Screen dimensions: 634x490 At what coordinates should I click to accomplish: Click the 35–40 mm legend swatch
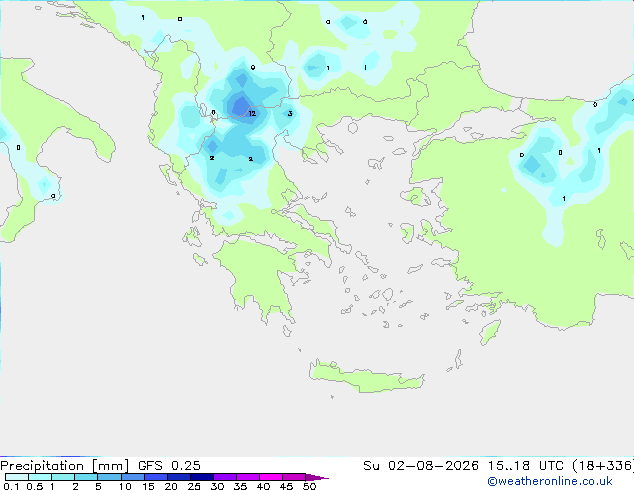click(247, 477)
